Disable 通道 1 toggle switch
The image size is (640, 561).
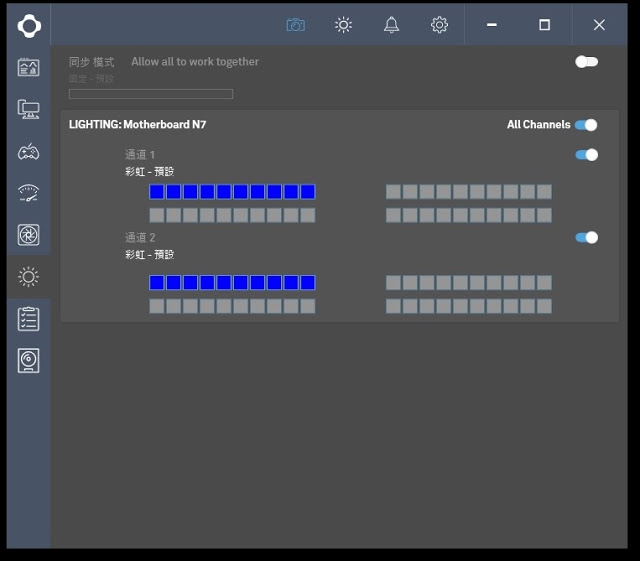tap(587, 155)
